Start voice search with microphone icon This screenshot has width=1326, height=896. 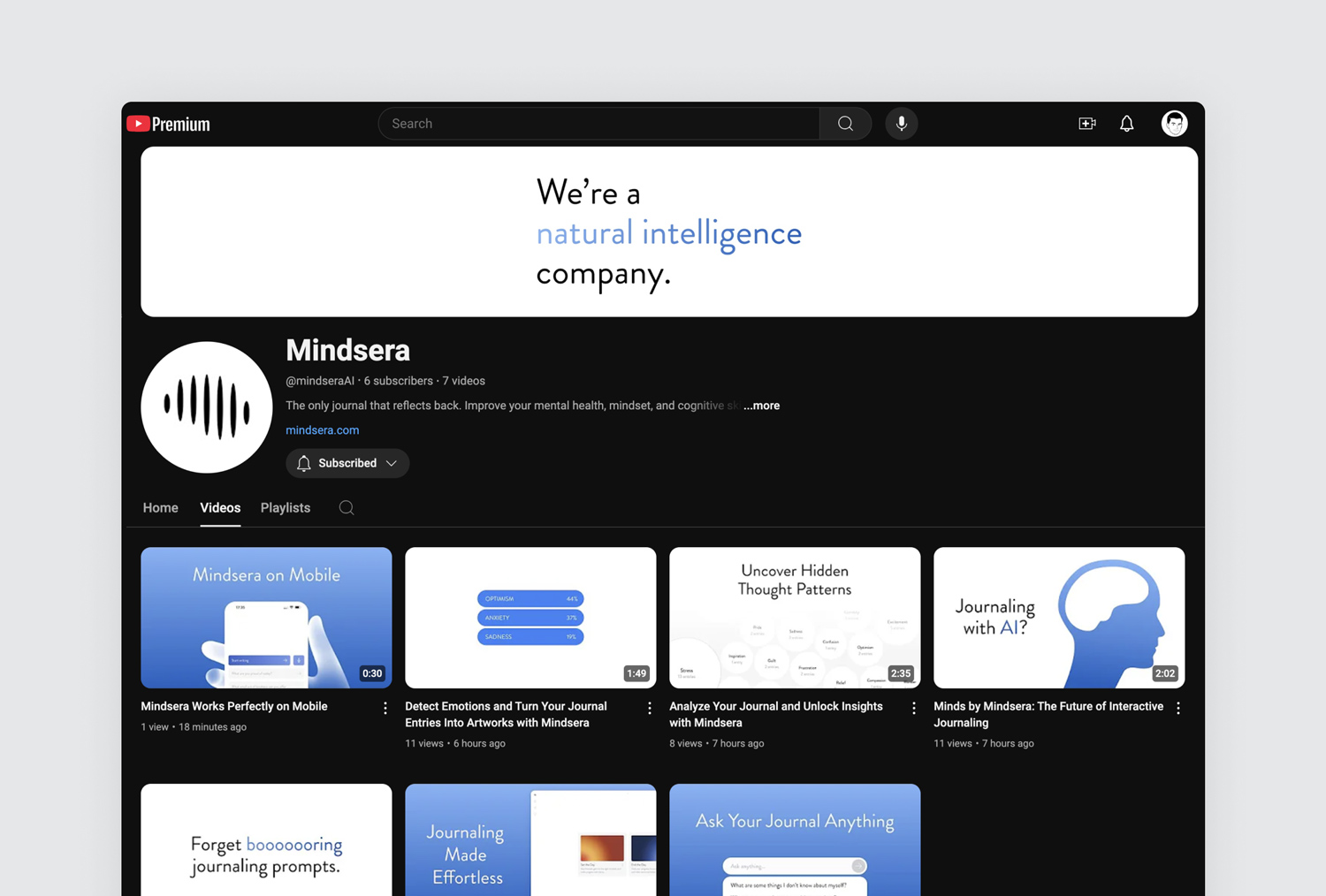click(x=902, y=124)
